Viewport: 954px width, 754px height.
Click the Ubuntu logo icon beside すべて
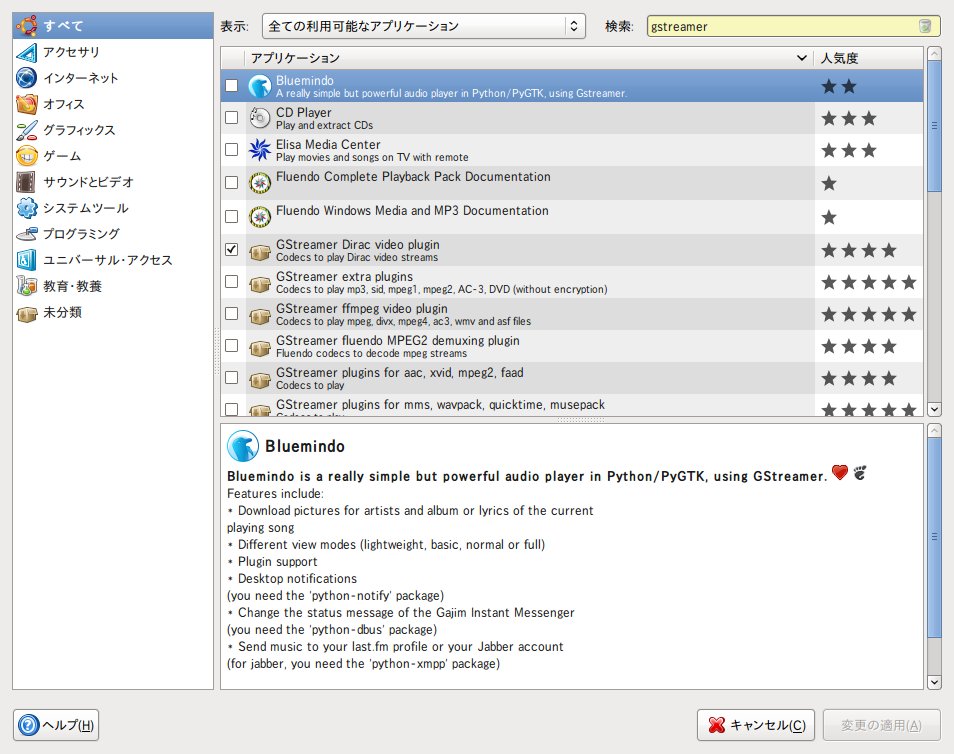click(x=27, y=26)
